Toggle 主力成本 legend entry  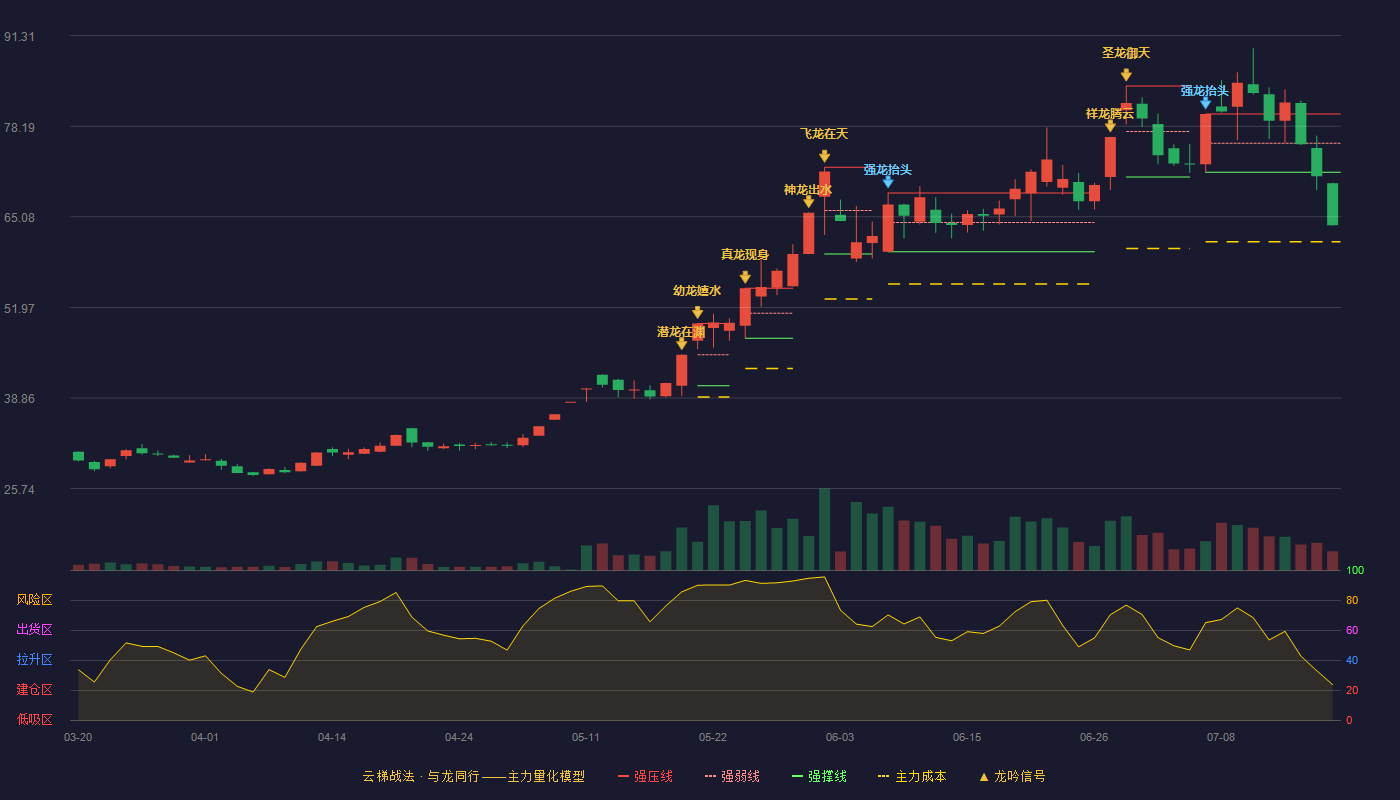(912, 776)
